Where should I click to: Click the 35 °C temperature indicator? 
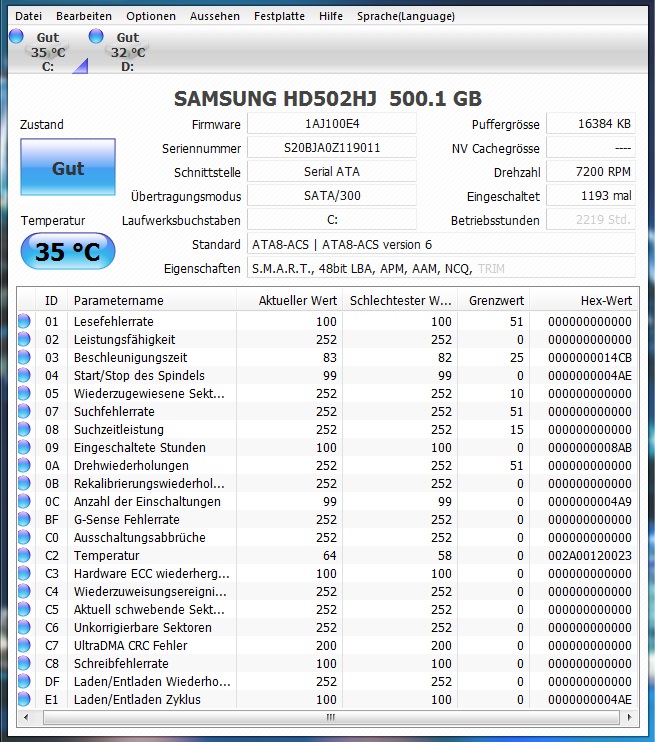coord(68,251)
